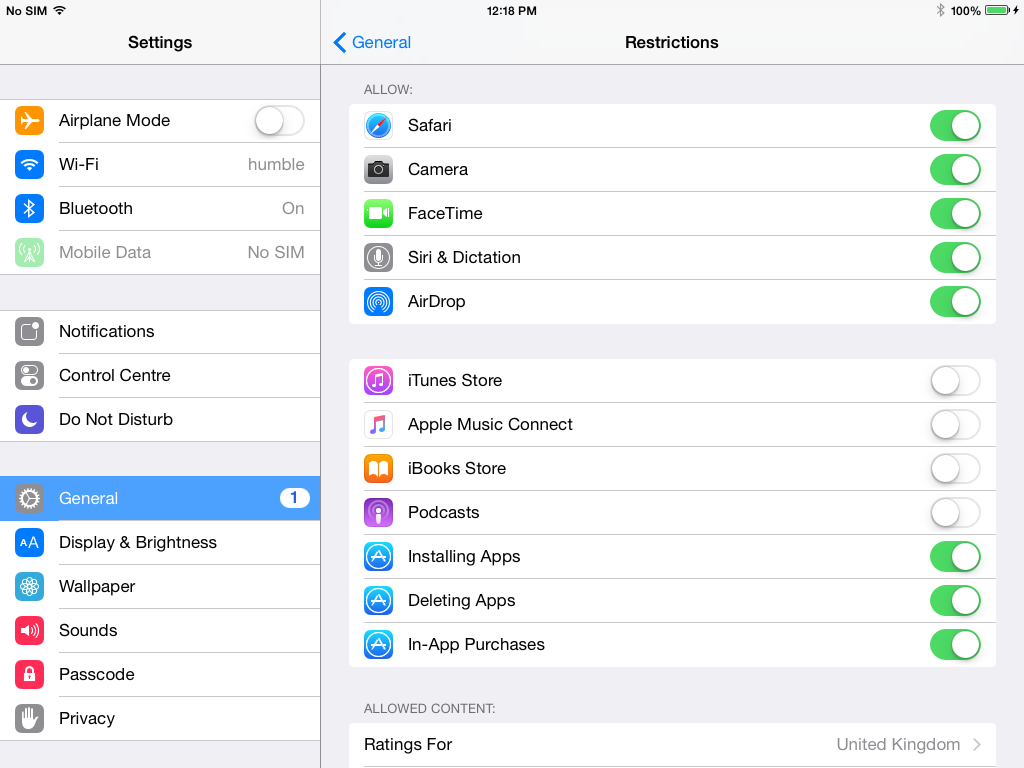The image size is (1024, 768).
Task: Turn on the iBooks Store switch
Action: coord(955,469)
